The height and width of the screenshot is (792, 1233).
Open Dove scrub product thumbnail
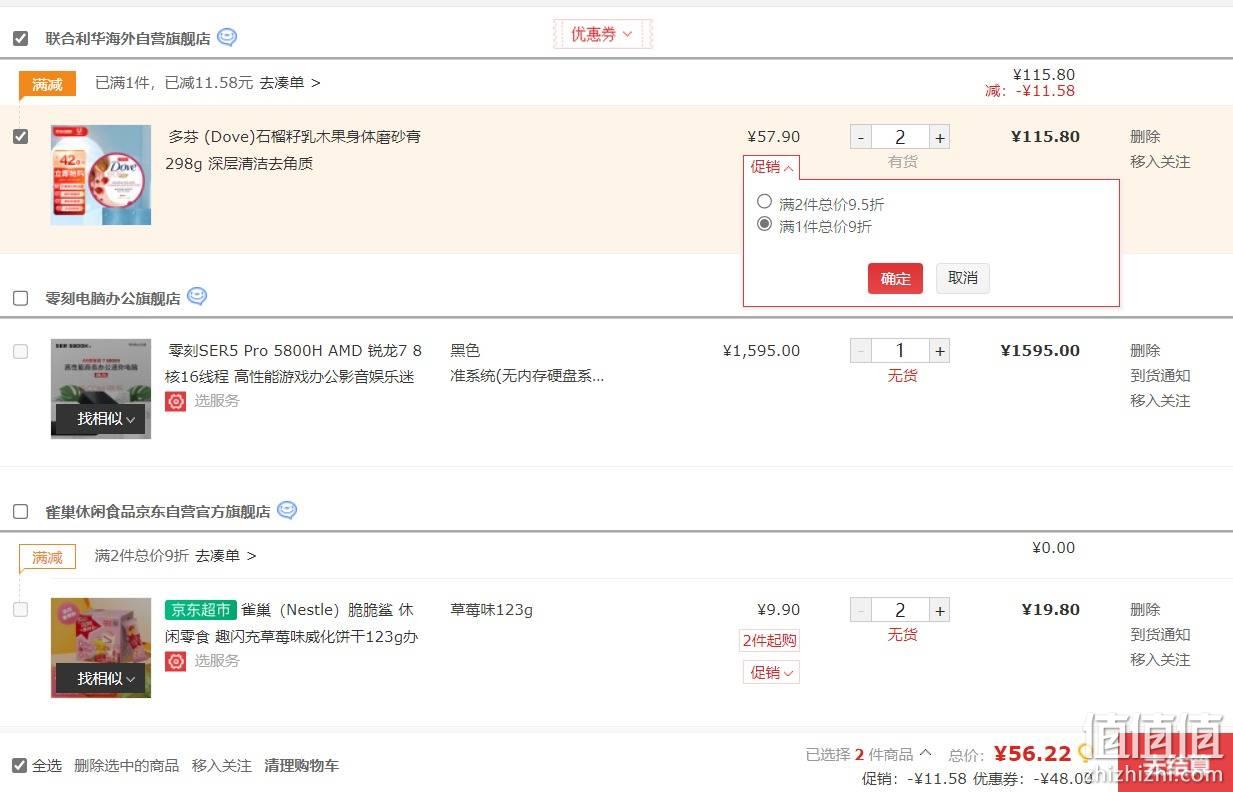click(101, 175)
